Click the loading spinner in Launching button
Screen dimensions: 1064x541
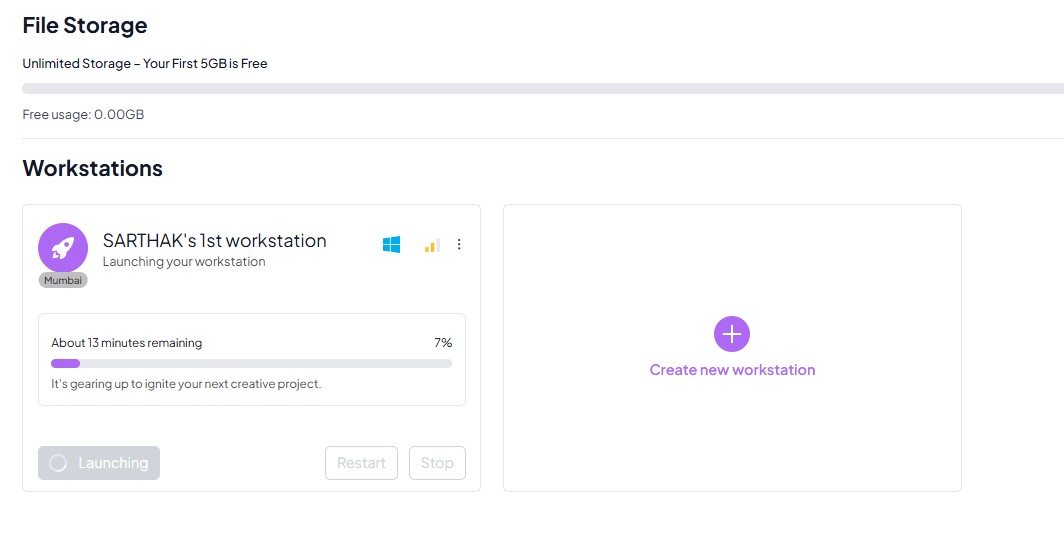(x=58, y=463)
